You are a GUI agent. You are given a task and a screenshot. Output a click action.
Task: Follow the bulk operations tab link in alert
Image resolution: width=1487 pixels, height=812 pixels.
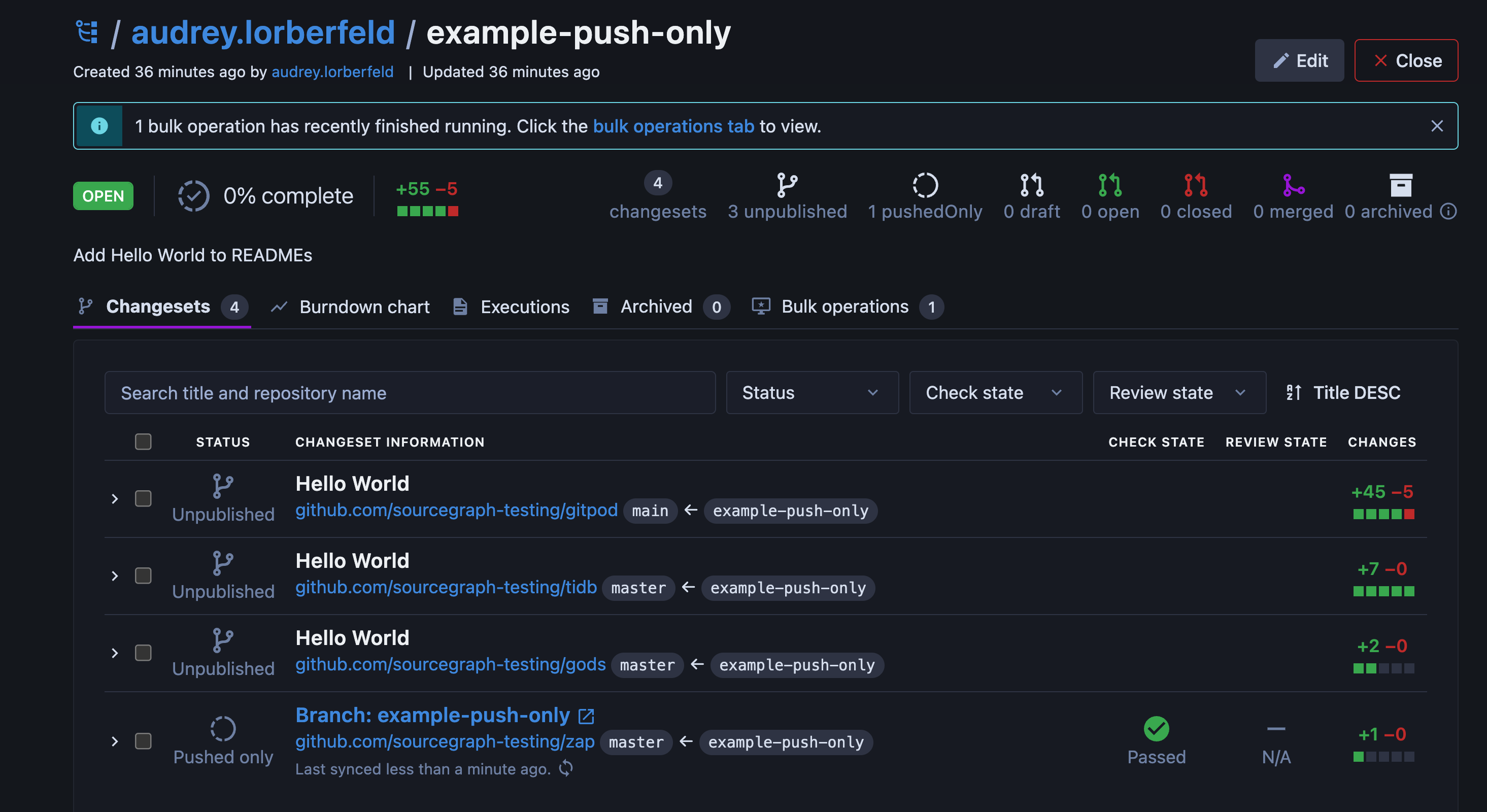pyautogui.click(x=673, y=126)
